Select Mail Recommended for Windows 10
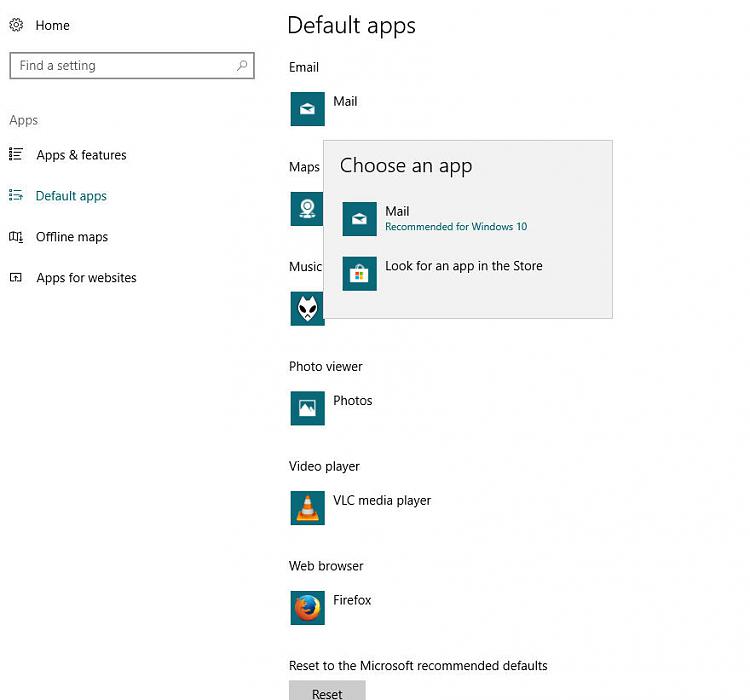The height and width of the screenshot is (700, 750). 456,219
